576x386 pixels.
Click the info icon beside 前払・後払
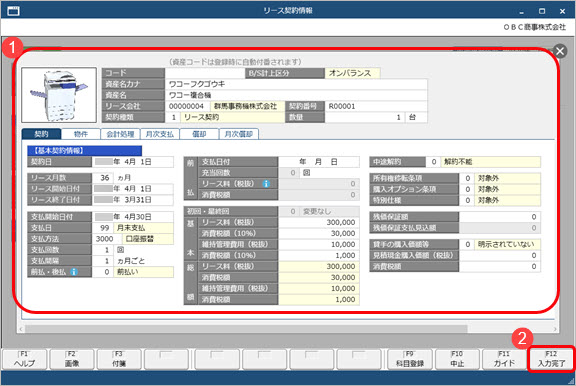point(74,272)
